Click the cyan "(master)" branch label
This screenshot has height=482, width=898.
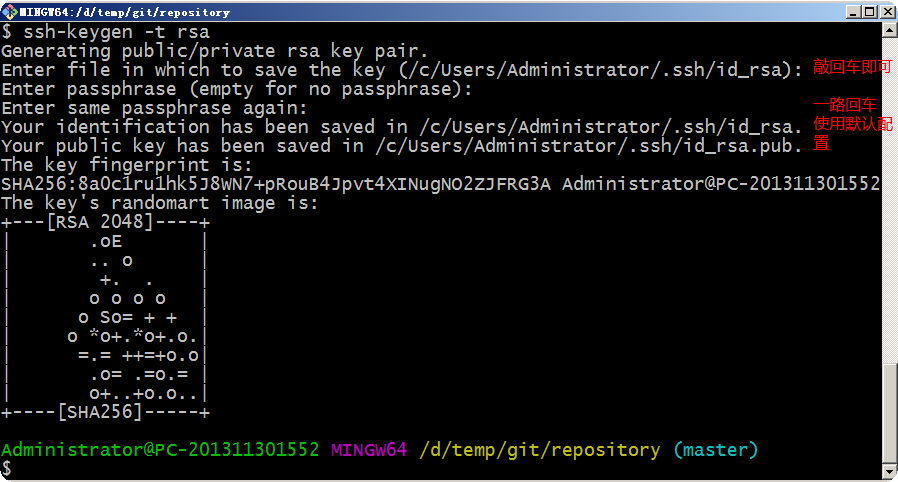click(x=715, y=450)
